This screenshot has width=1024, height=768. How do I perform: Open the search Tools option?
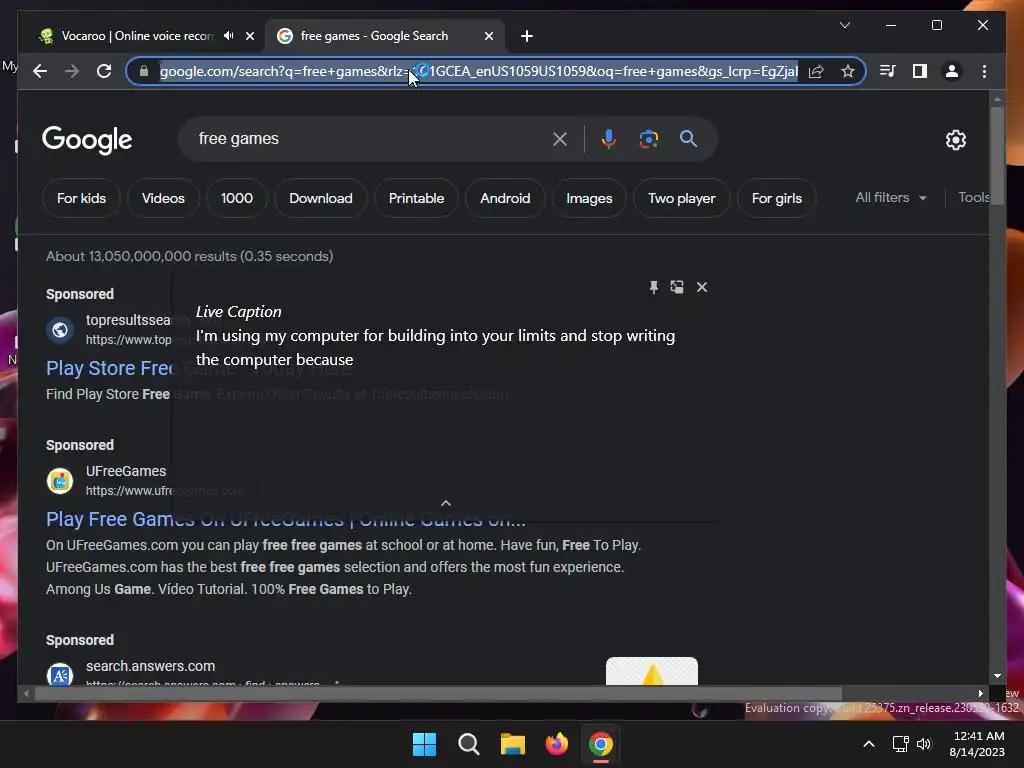pos(973,197)
